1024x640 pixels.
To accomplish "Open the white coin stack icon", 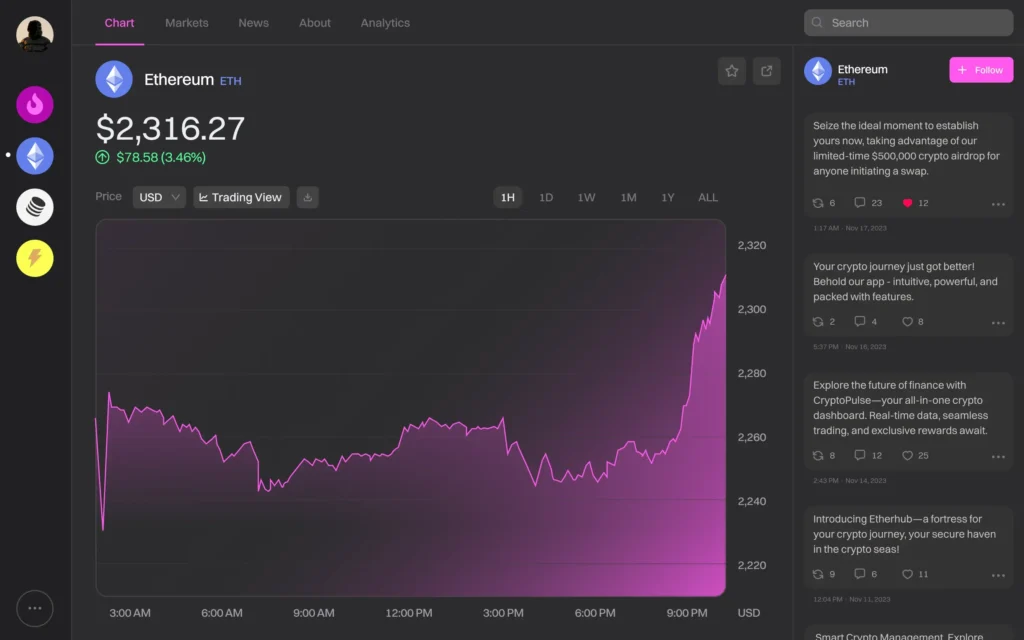I will pyautogui.click(x=35, y=207).
